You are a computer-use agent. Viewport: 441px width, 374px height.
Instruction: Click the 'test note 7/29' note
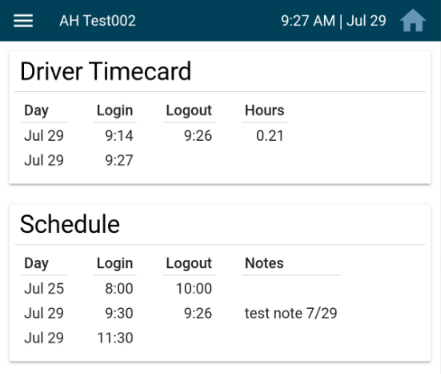[291, 313]
